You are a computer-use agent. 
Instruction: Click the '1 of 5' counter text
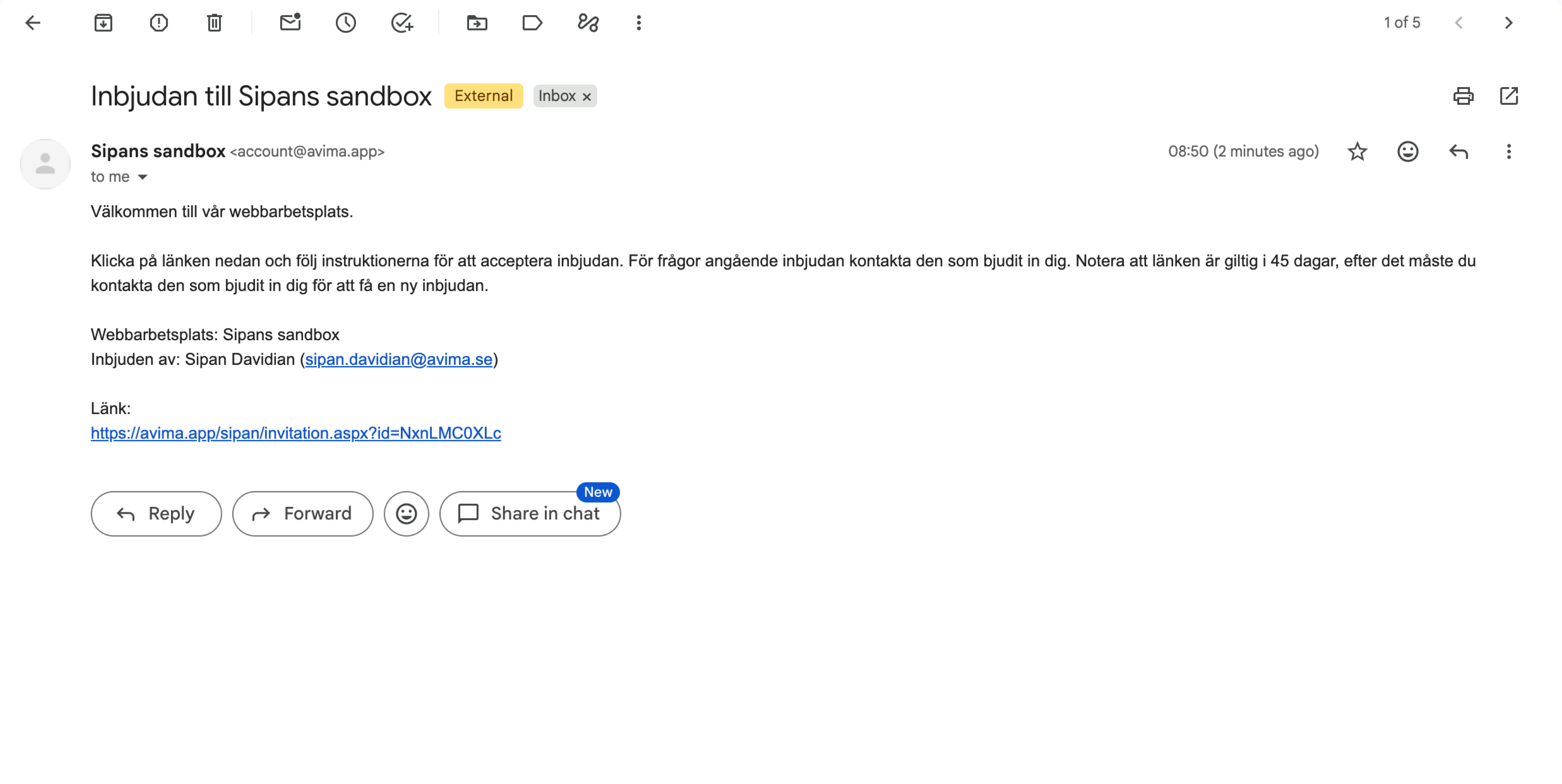tap(1401, 23)
